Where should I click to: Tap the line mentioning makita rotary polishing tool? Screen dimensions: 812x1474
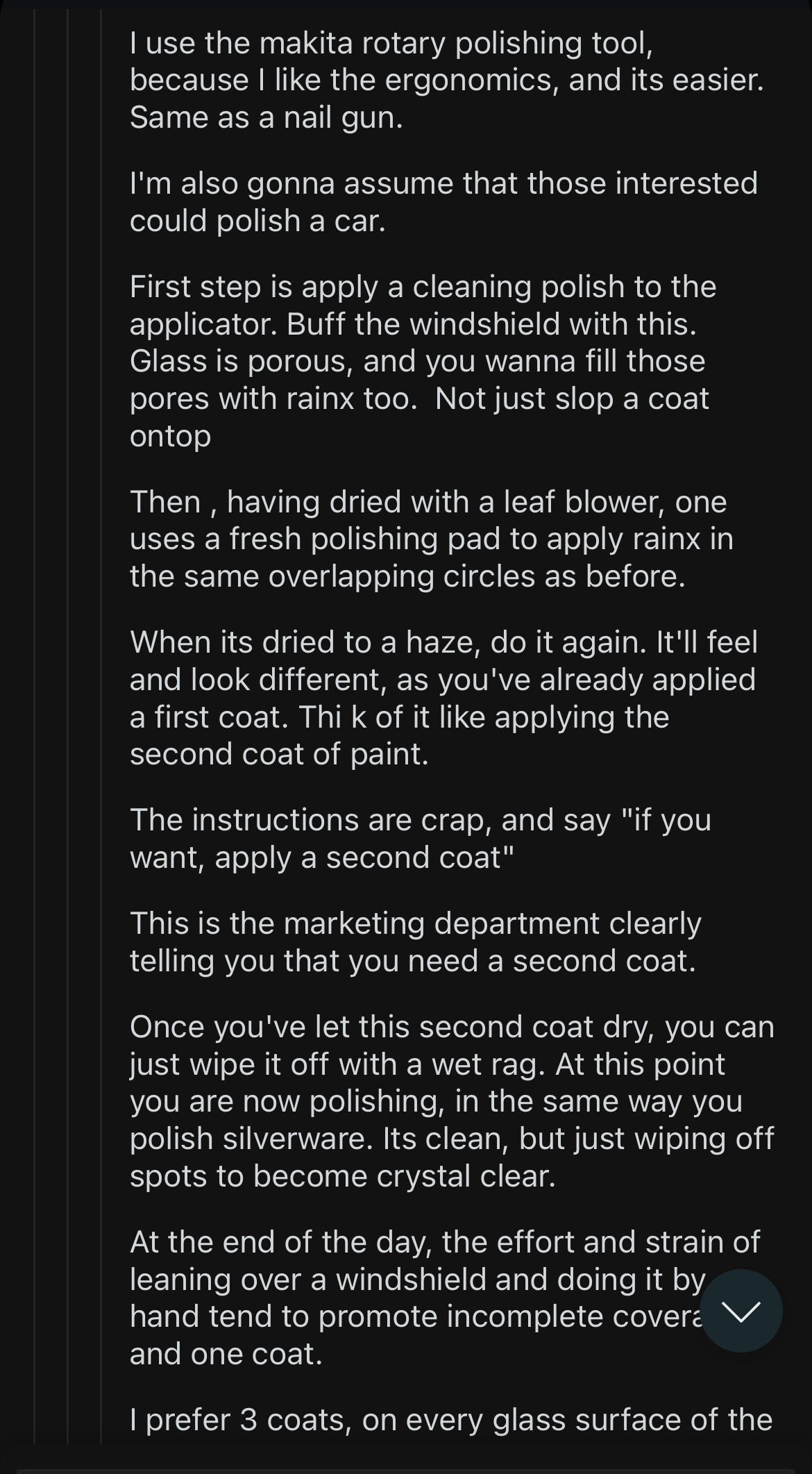click(x=391, y=44)
